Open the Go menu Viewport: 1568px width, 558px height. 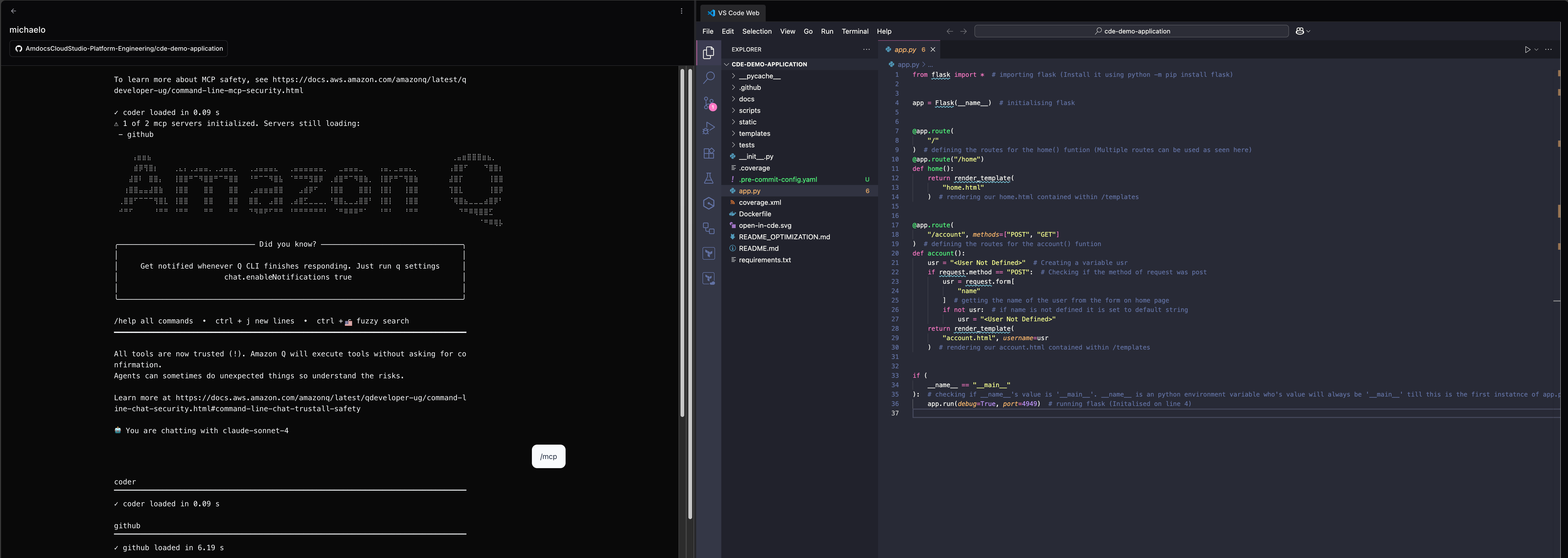click(808, 31)
